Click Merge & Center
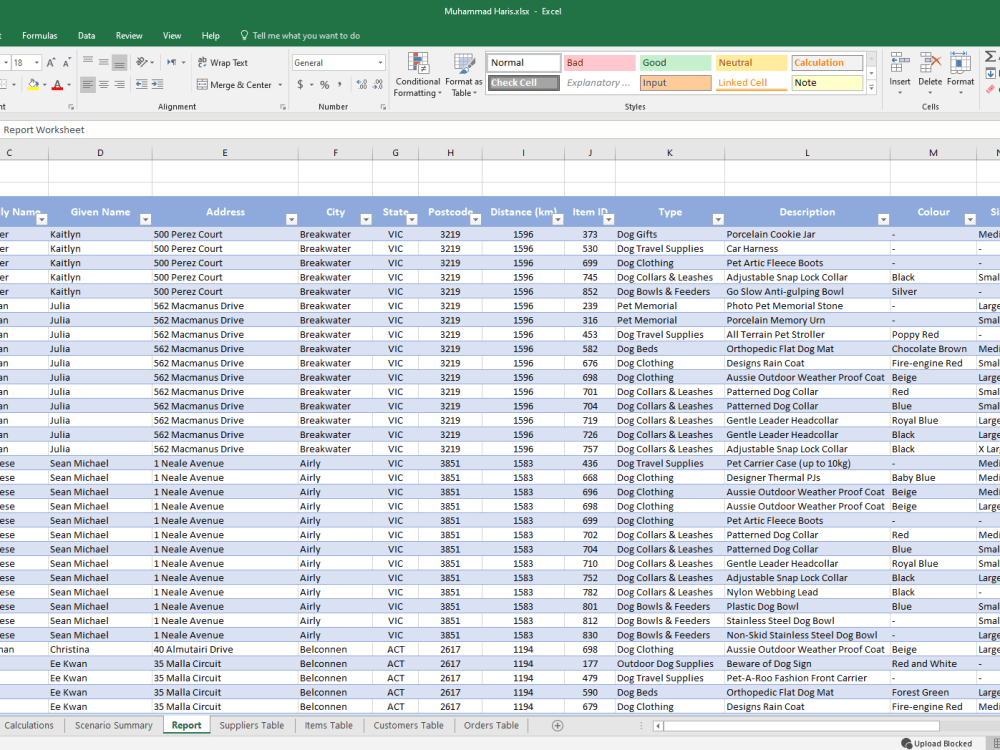The width and height of the screenshot is (1000, 750). pos(235,84)
